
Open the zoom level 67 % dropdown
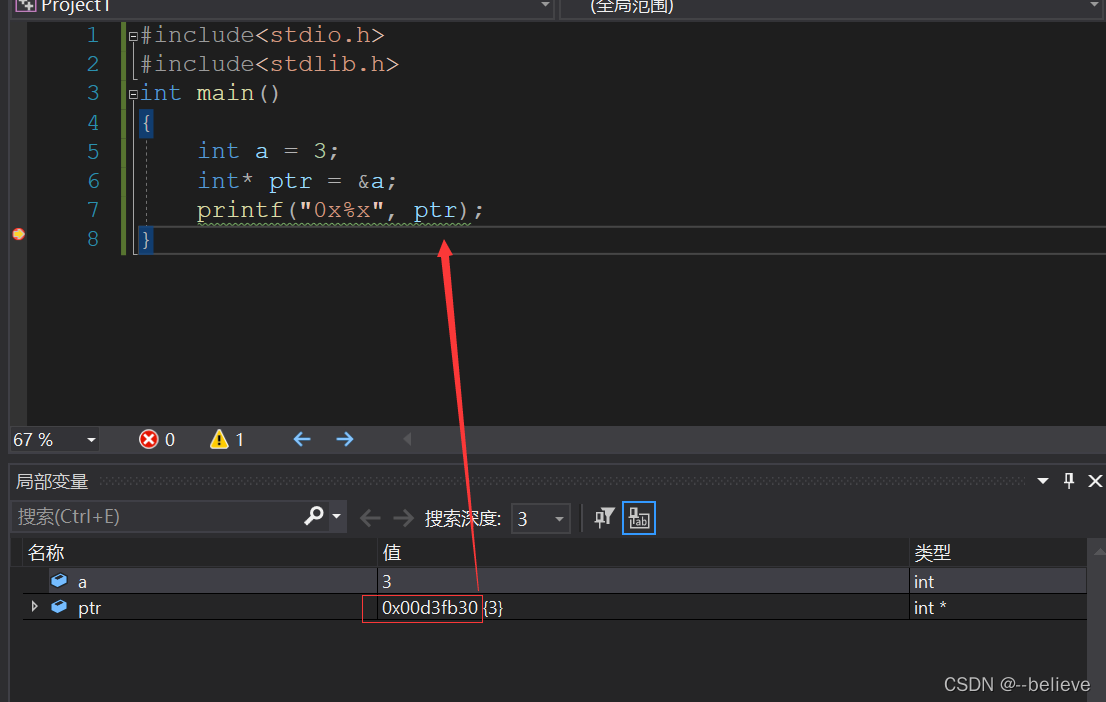(91, 440)
